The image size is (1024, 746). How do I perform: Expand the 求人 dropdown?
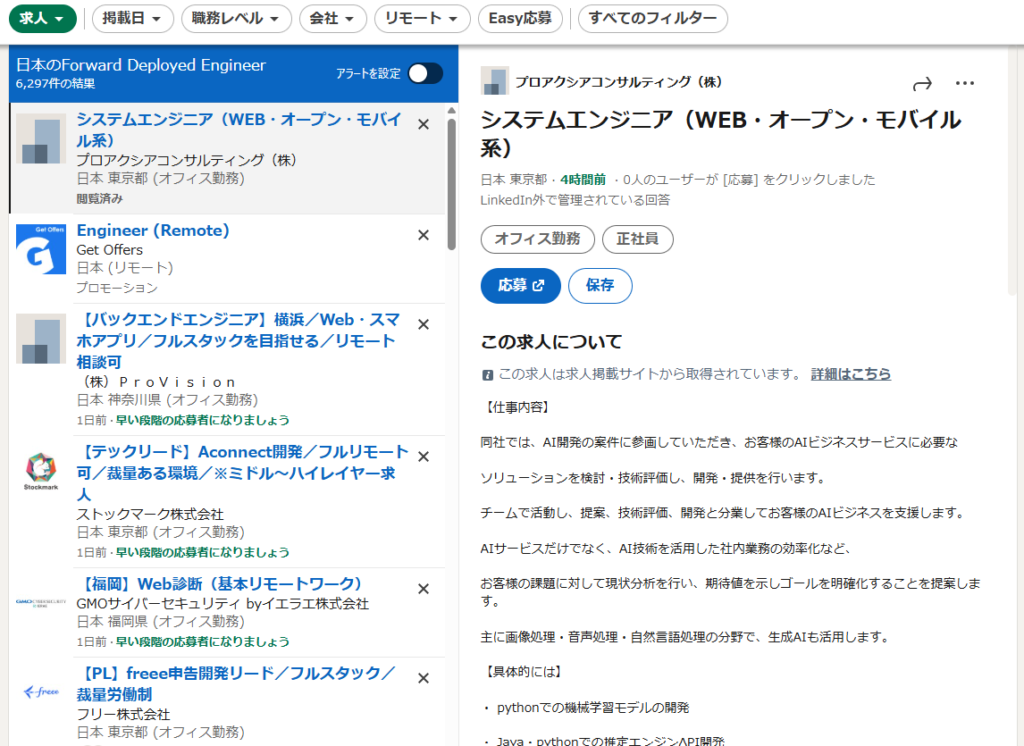click(42, 19)
